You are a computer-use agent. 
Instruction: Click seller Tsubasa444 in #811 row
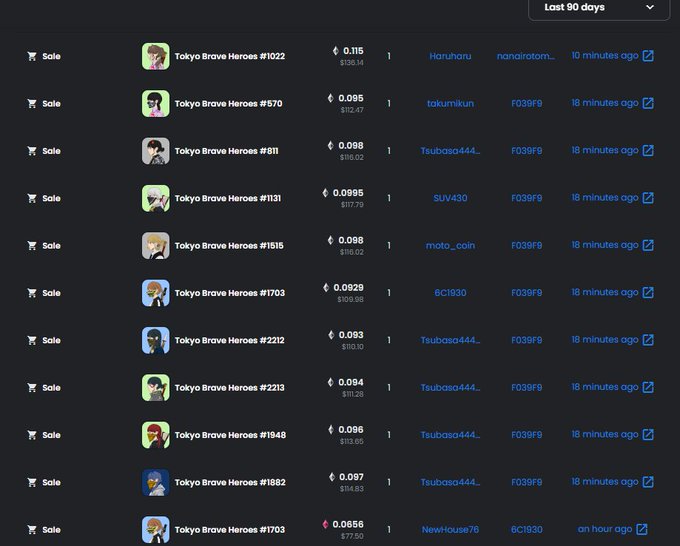450,151
